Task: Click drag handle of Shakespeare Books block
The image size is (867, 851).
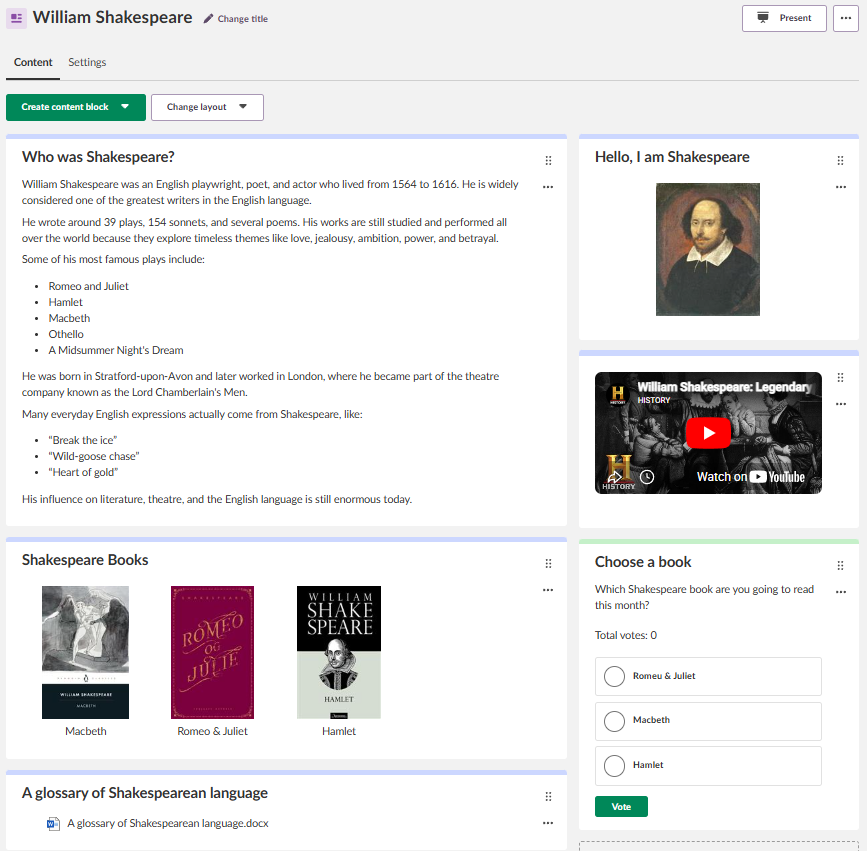Action: click(x=548, y=563)
